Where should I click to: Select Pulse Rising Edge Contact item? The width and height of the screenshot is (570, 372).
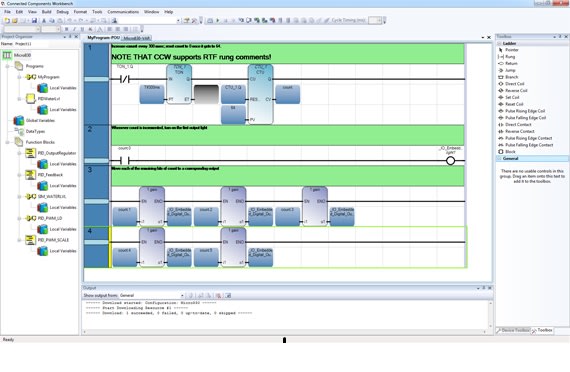point(525,138)
